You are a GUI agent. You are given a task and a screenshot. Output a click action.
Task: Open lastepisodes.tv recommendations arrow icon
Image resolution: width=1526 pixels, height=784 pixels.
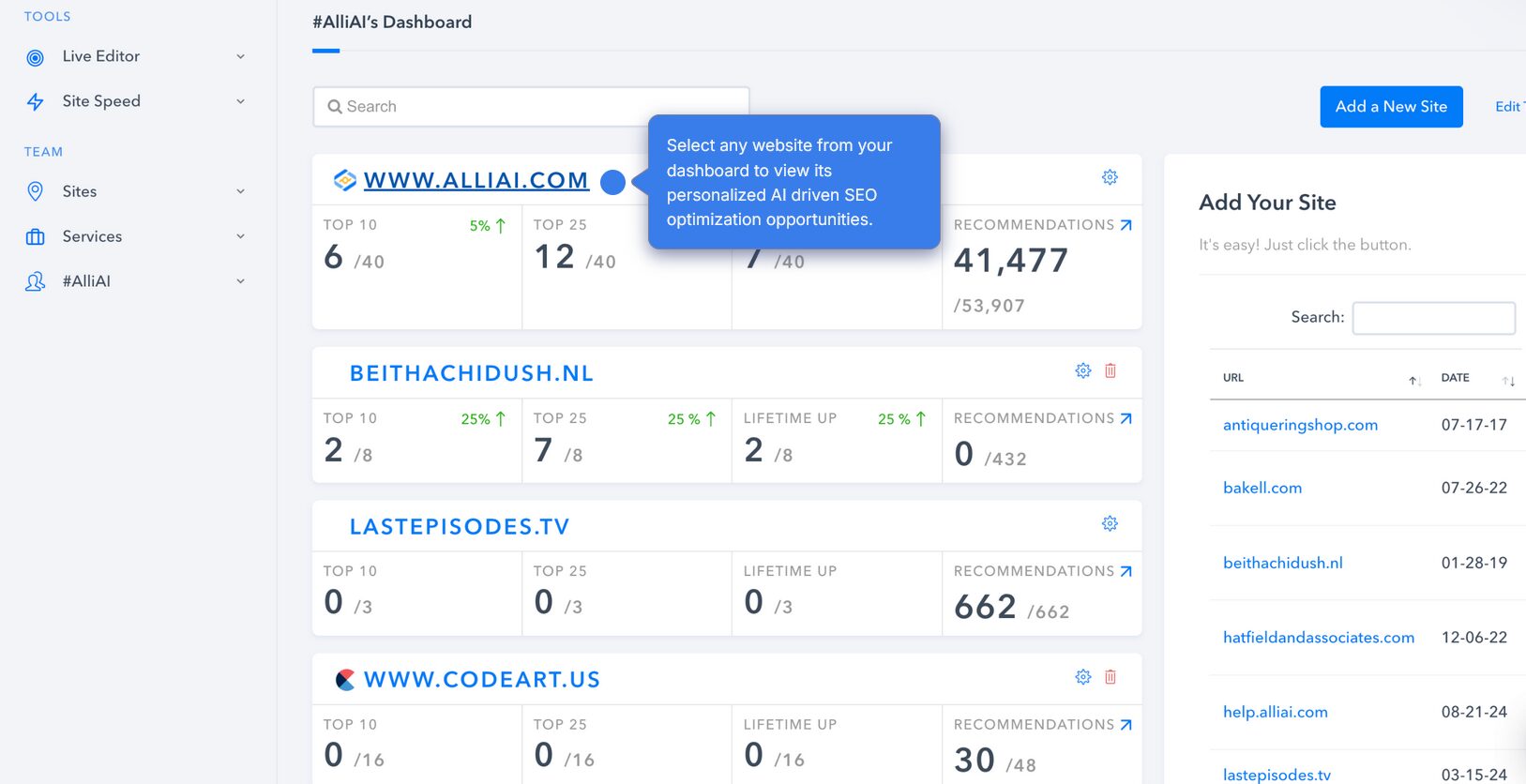[x=1126, y=571]
